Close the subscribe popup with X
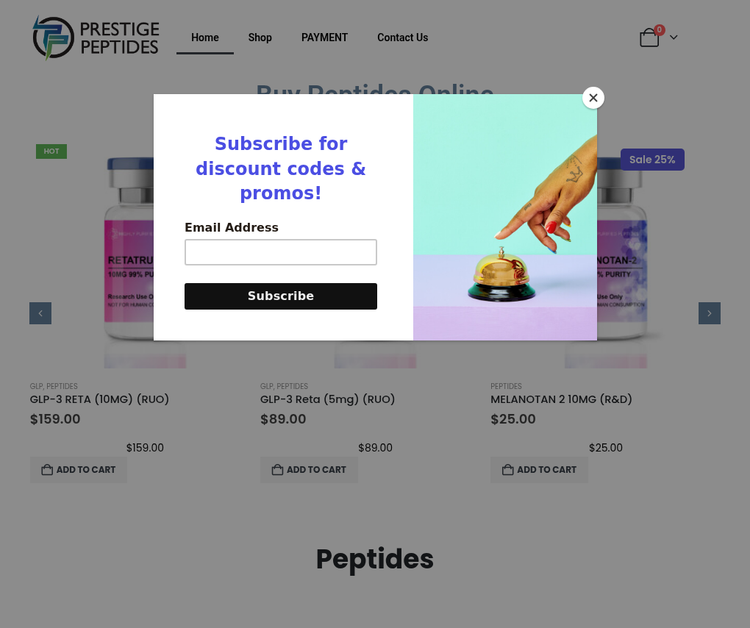The height and width of the screenshot is (628, 750). click(x=593, y=98)
